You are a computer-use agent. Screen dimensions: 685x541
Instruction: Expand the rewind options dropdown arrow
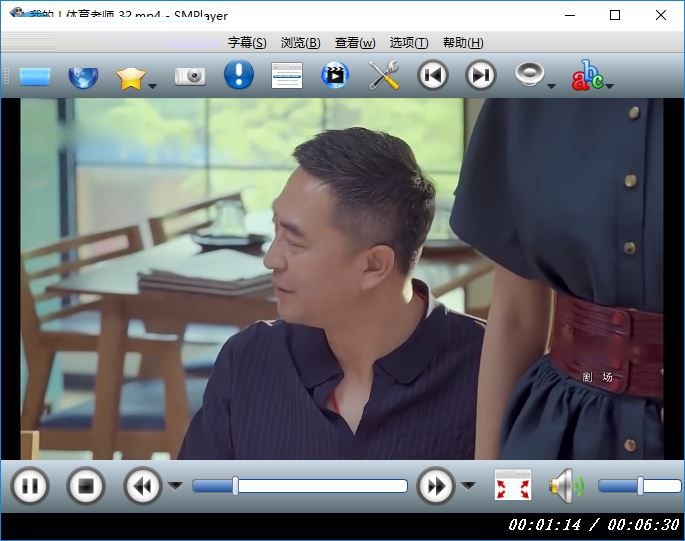(x=175, y=487)
